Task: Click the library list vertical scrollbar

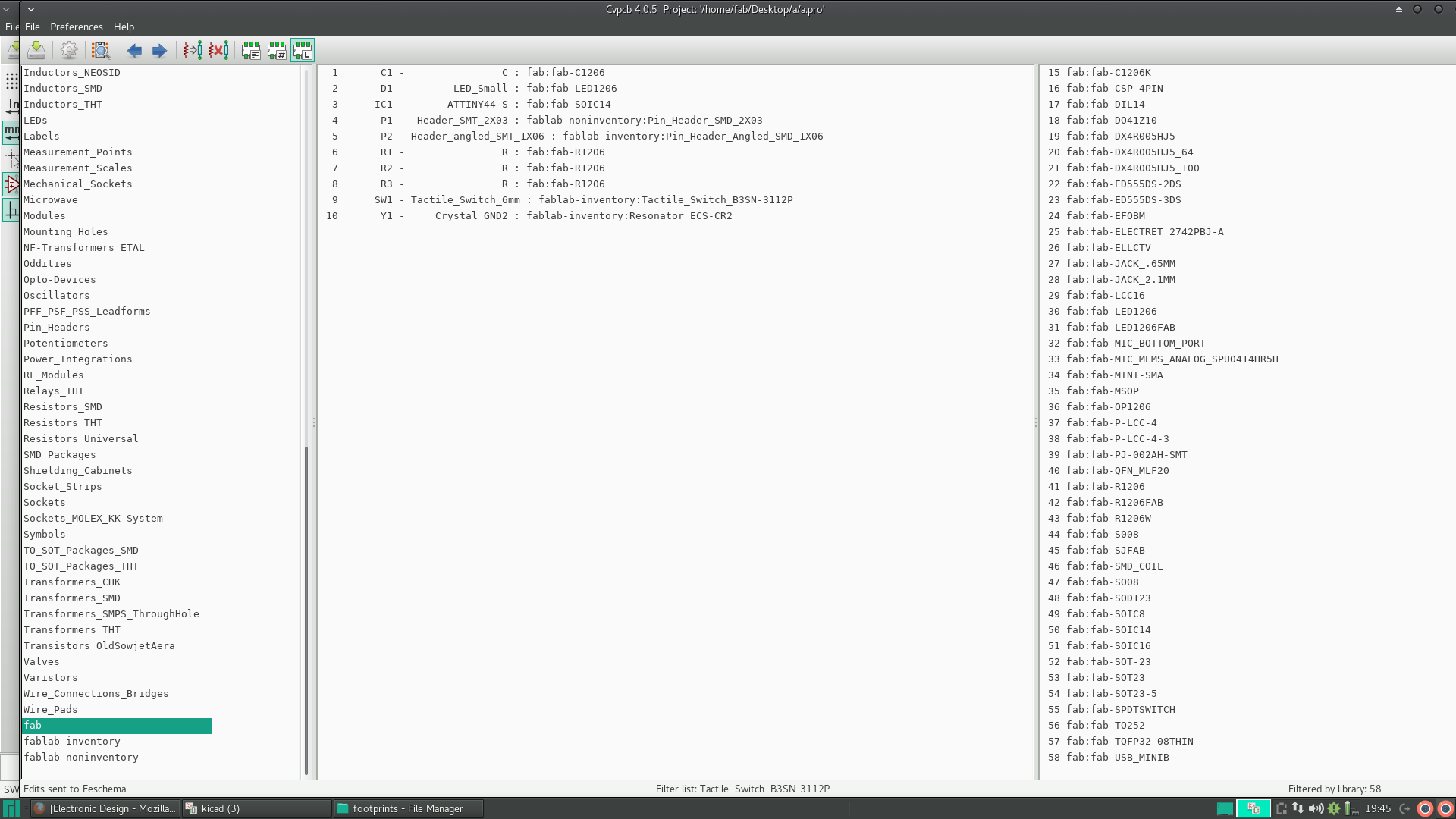Action: click(306, 607)
